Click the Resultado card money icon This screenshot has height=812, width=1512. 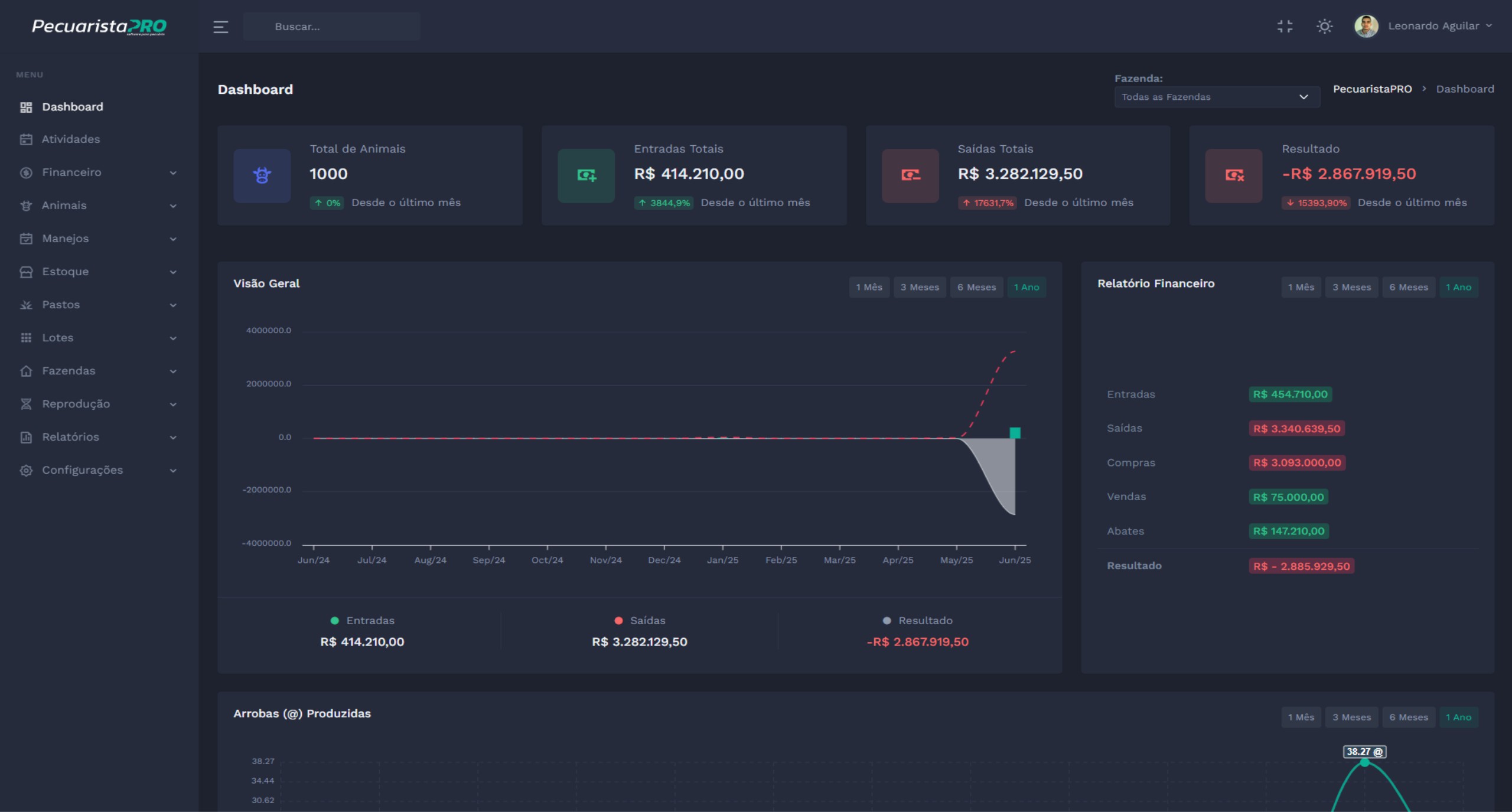point(1234,175)
